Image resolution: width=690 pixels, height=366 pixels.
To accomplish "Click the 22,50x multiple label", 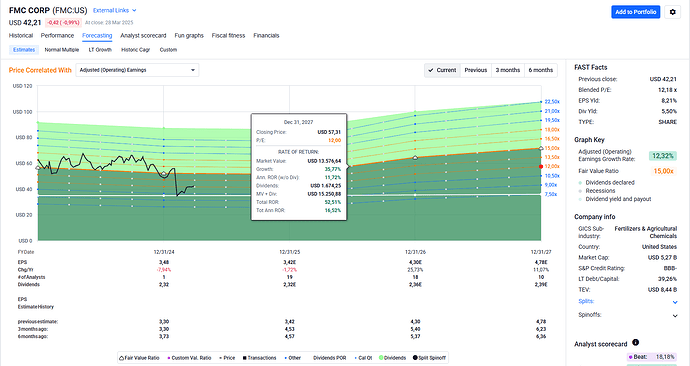I will pos(552,102).
